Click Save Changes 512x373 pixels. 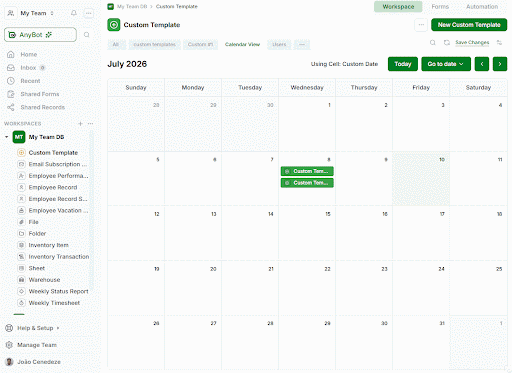(472, 43)
